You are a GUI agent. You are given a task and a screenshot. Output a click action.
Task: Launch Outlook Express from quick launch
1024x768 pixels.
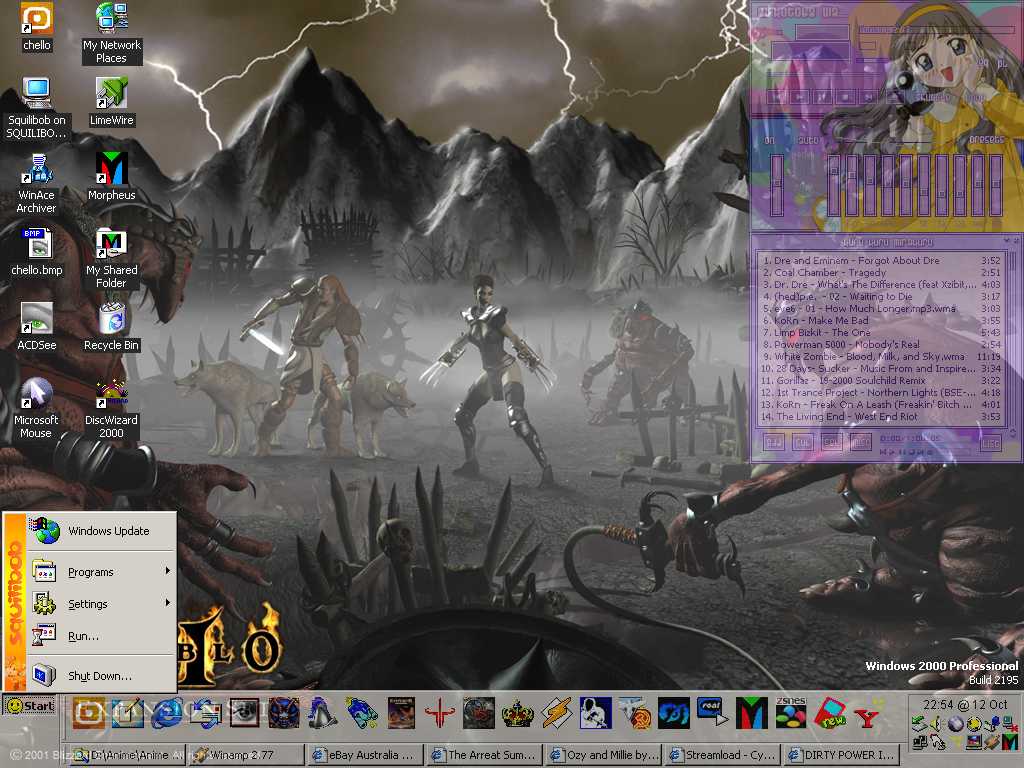[206, 712]
